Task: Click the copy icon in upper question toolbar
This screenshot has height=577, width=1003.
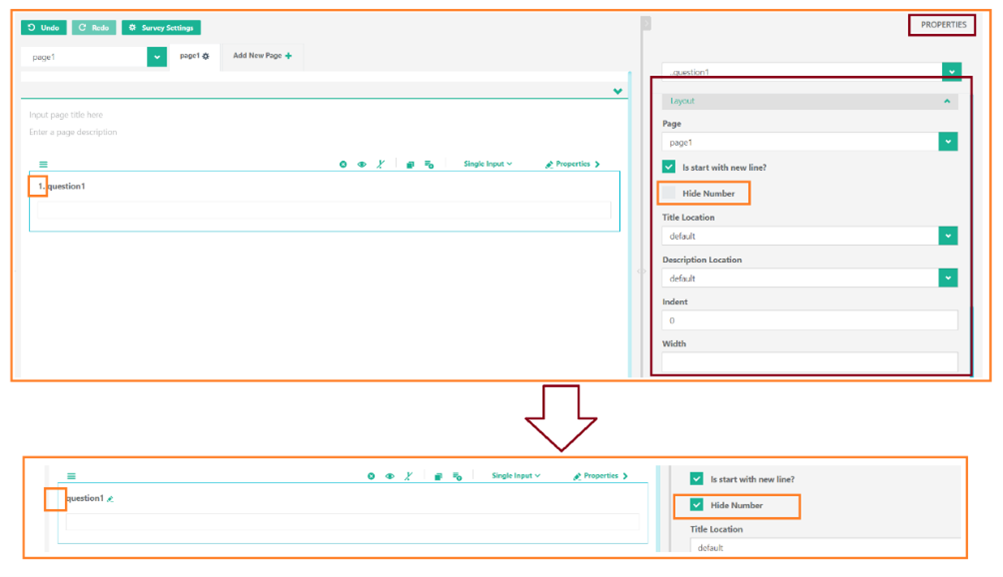Action: [x=410, y=164]
